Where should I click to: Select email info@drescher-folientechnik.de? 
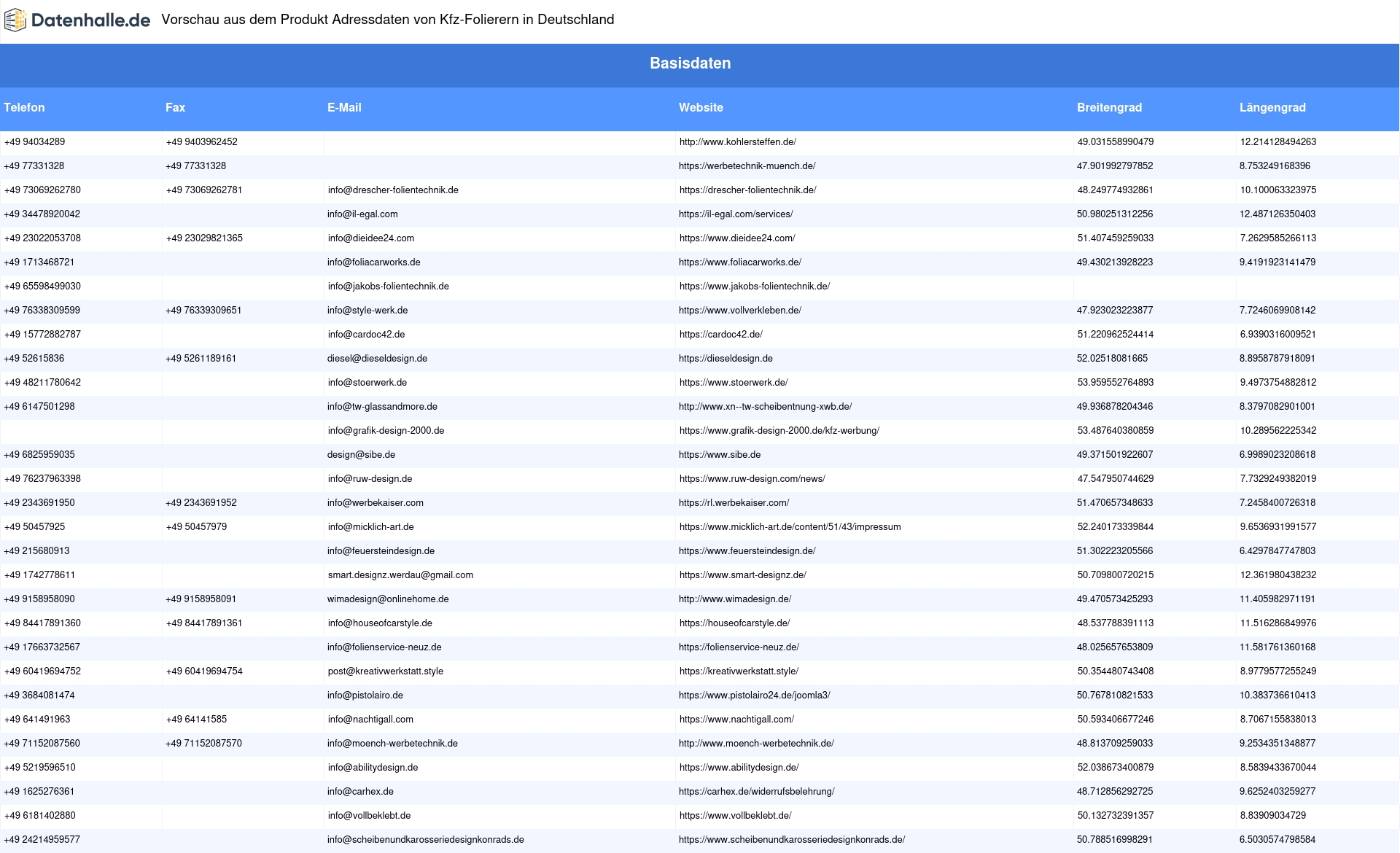[x=393, y=190]
